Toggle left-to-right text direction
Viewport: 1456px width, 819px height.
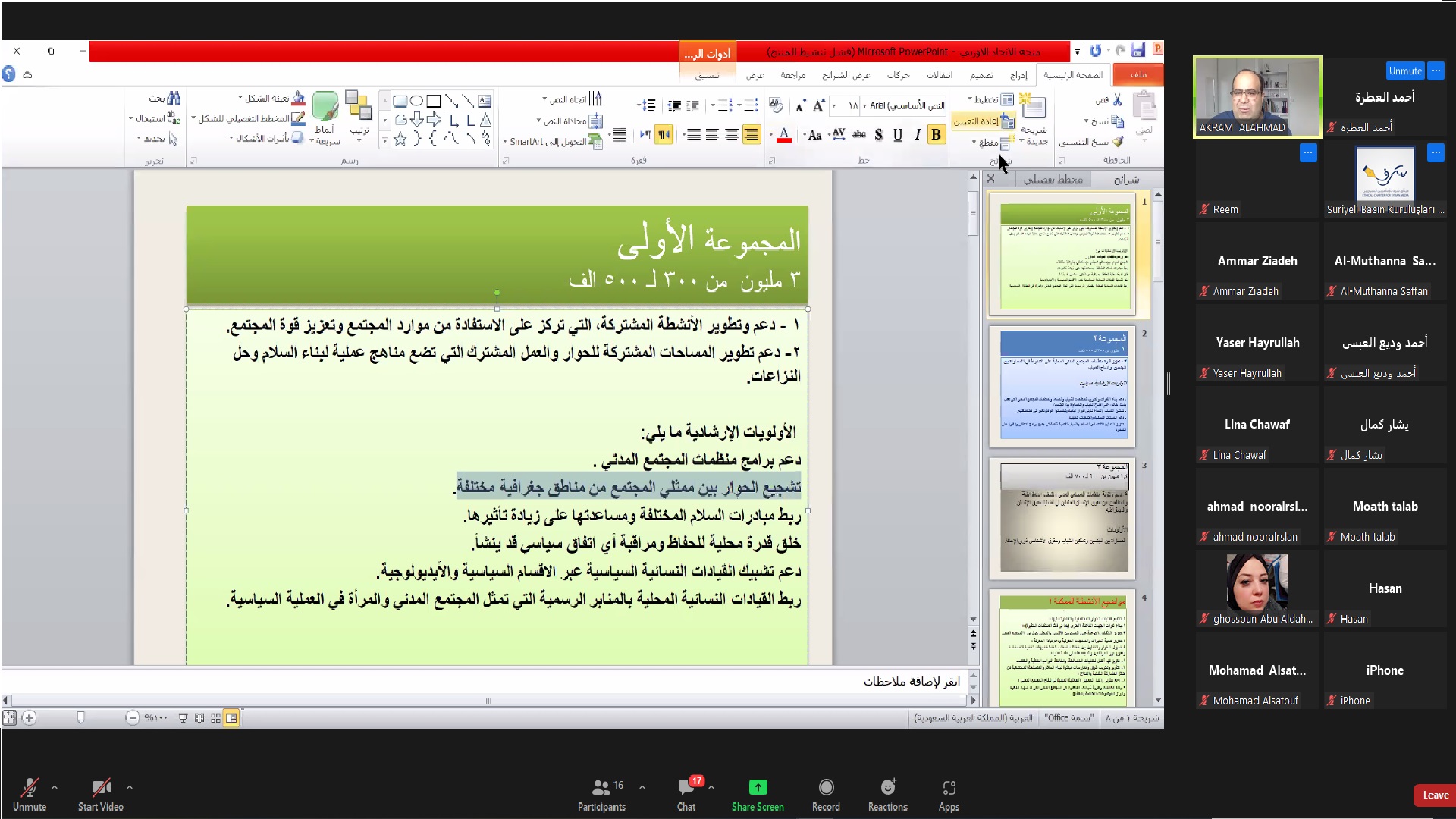(x=645, y=135)
